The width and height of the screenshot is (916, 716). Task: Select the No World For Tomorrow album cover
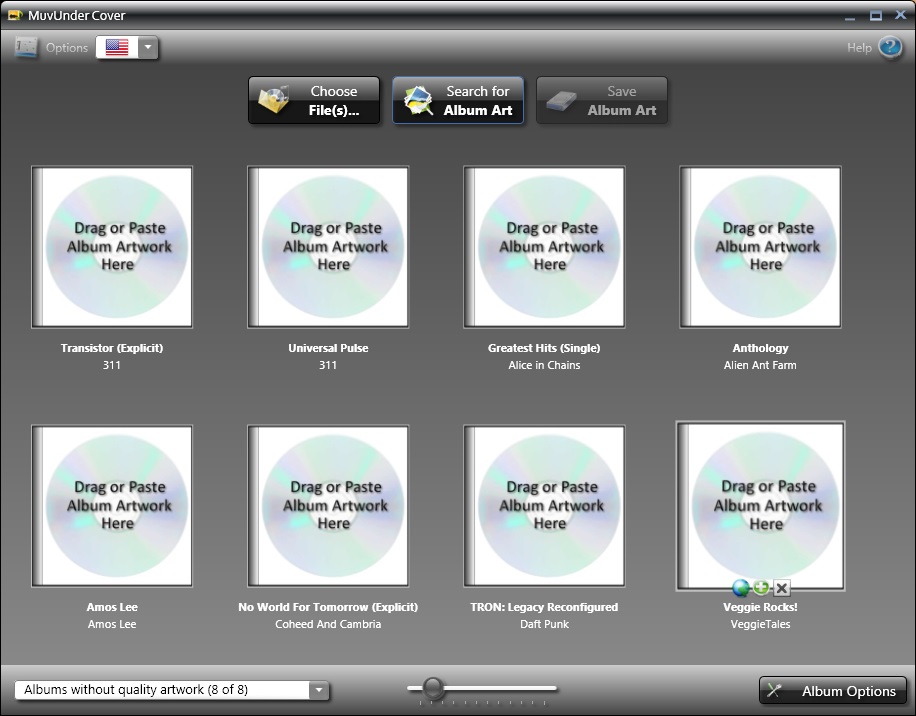(328, 506)
